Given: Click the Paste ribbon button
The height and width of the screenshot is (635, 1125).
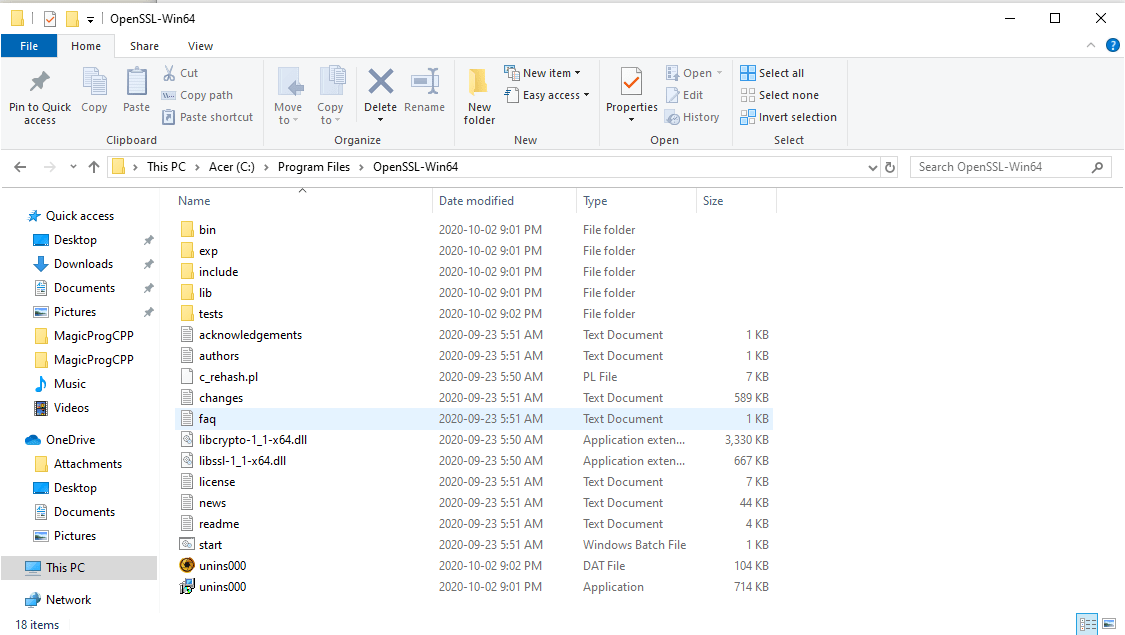Looking at the screenshot, I should click(136, 91).
